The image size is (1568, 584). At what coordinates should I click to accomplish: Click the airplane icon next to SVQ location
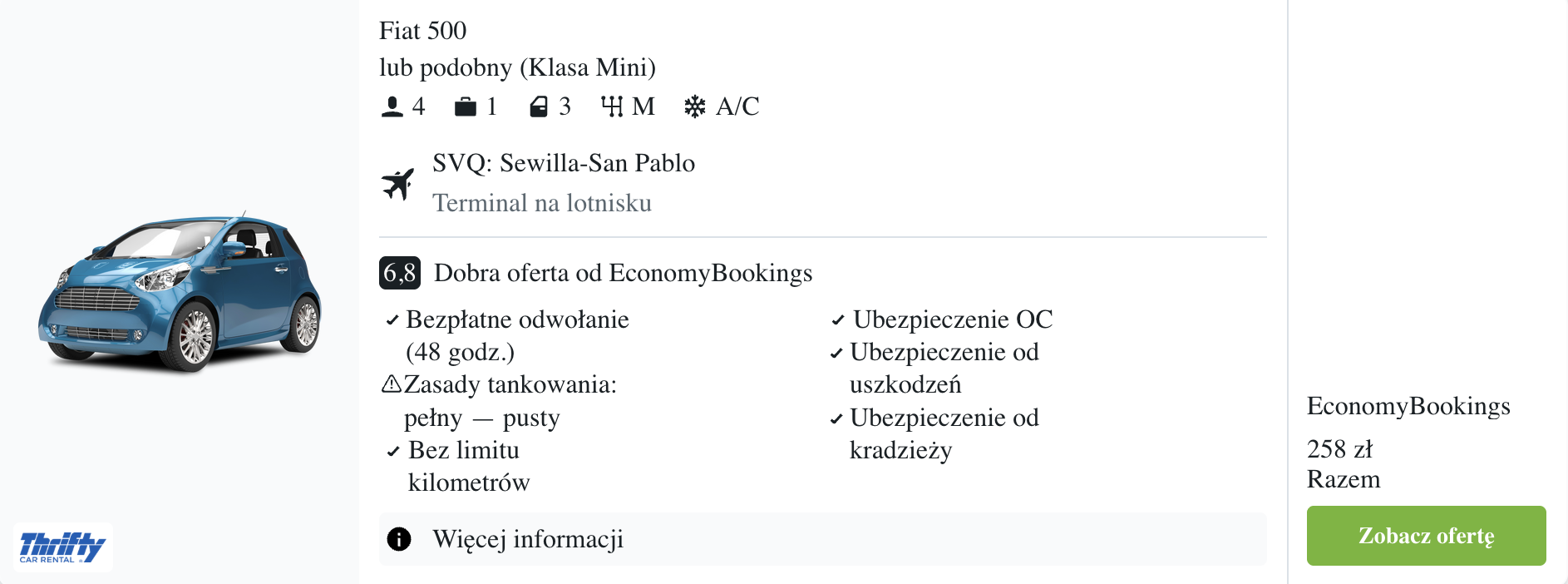(x=399, y=183)
